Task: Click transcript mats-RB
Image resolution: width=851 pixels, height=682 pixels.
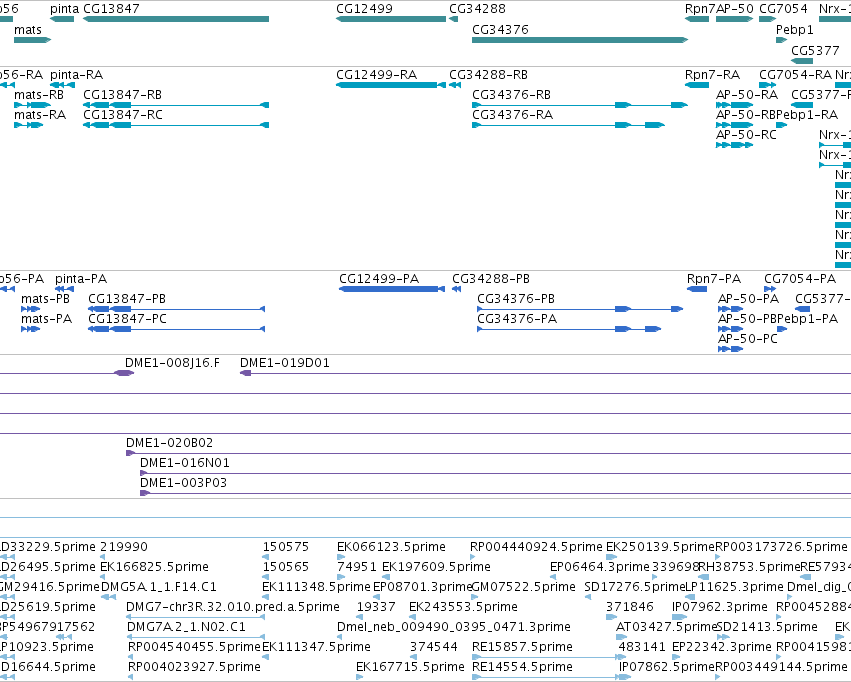Action: click(x=33, y=105)
